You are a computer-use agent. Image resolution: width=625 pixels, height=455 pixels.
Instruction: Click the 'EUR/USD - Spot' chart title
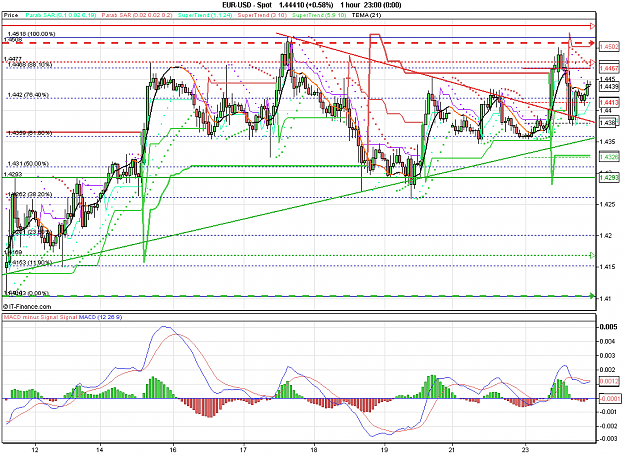click(247, 5)
